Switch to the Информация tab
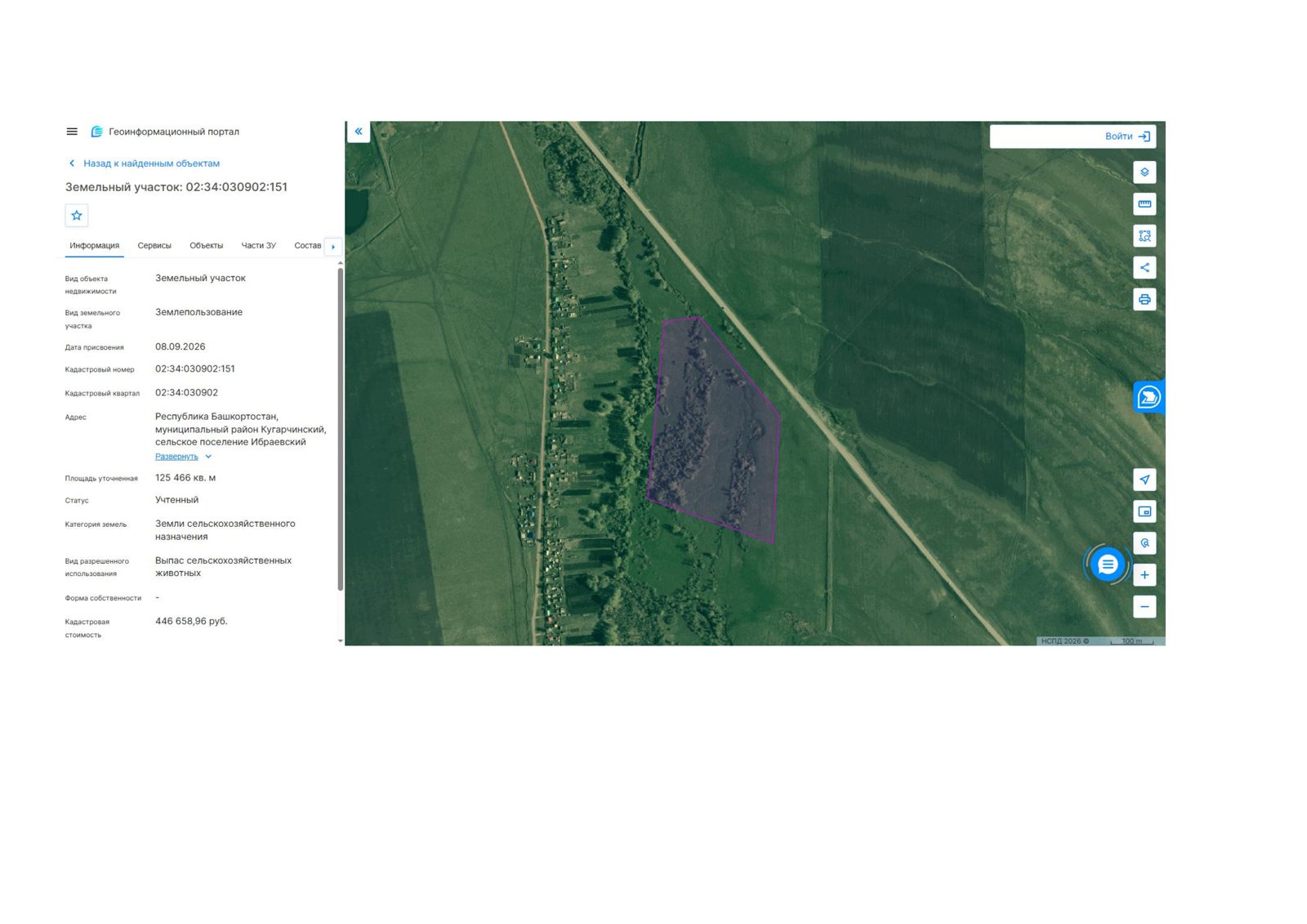The height and width of the screenshot is (924, 1307). pyautogui.click(x=94, y=246)
